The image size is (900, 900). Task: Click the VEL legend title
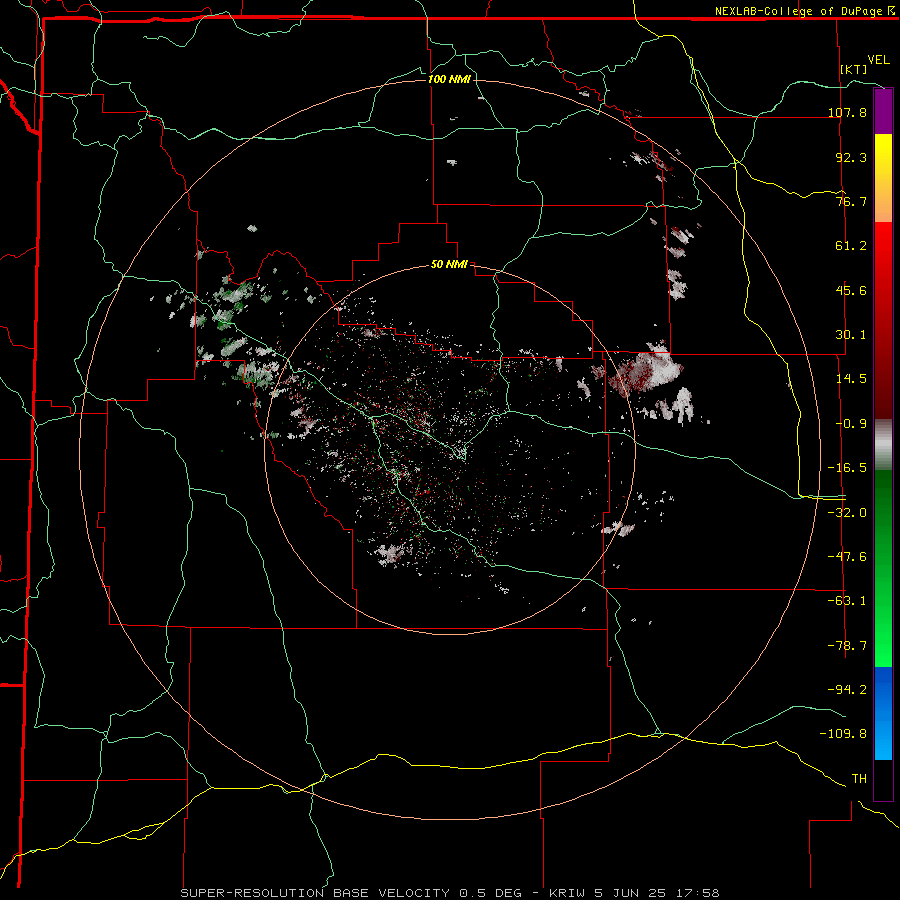[879, 60]
